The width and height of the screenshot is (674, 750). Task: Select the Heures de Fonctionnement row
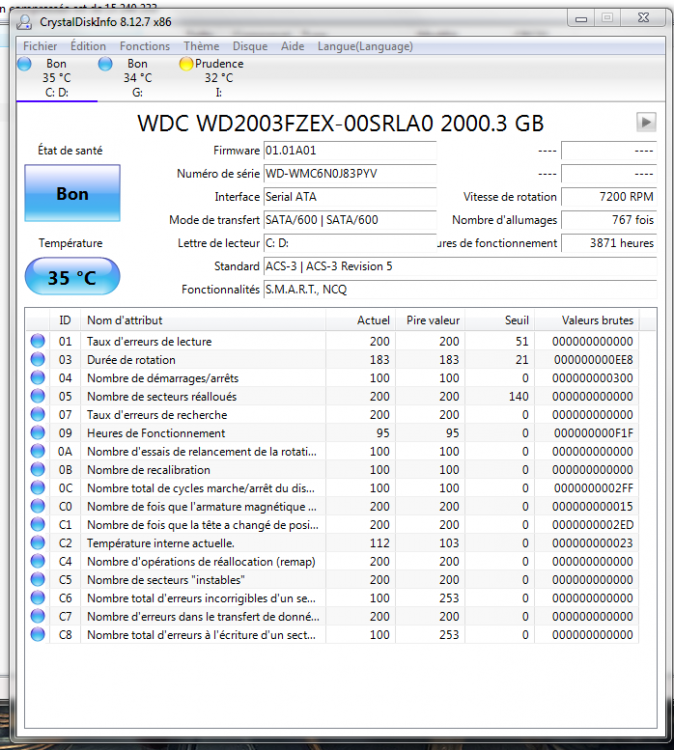[332, 433]
